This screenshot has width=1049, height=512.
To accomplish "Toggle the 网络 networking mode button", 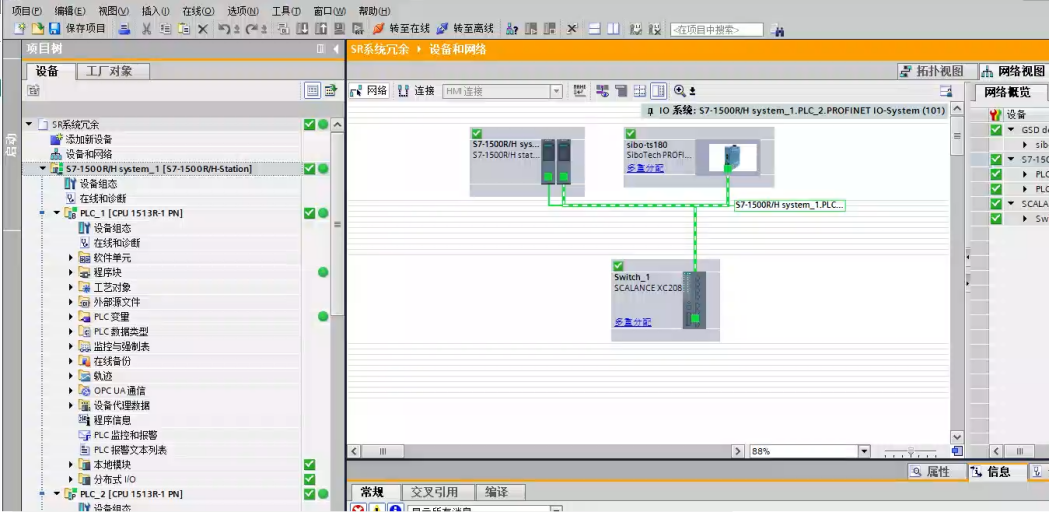I will pyautogui.click(x=369, y=91).
